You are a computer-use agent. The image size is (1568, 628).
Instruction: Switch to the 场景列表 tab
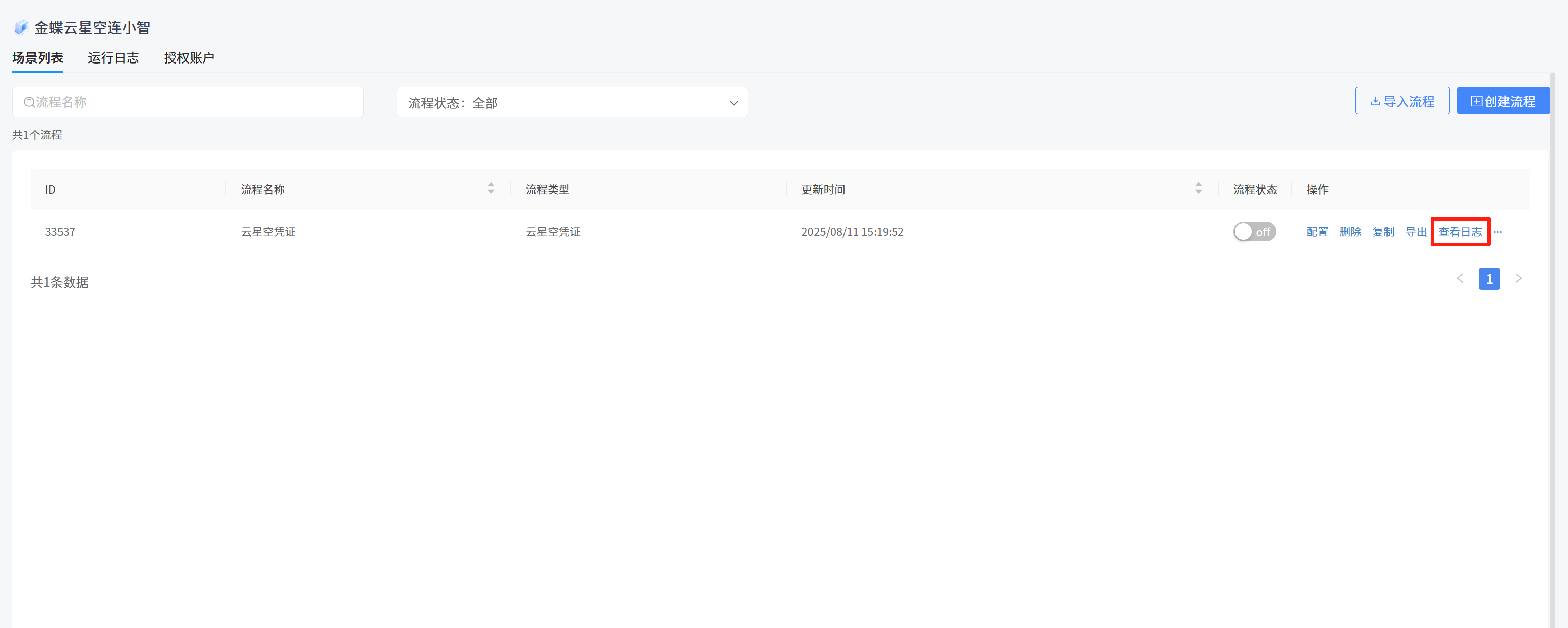coord(38,58)
